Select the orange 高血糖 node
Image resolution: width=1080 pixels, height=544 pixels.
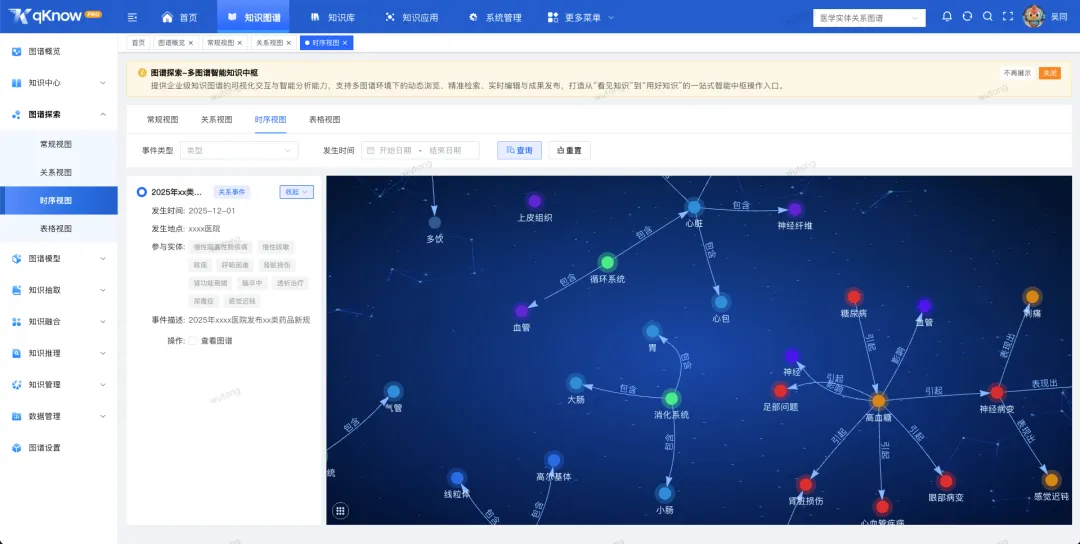pyautogui.click(x=878, y=400)
